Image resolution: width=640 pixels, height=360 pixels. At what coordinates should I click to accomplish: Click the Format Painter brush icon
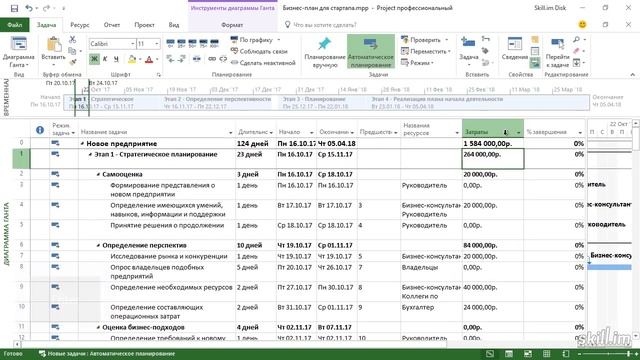pyautogui.click(x=73, y=62)
